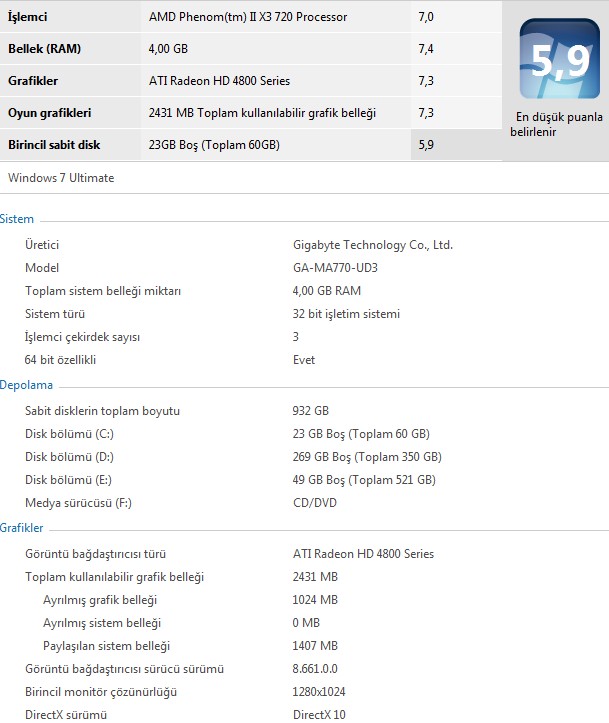Click 'Görüntü bağdaştırıcısı sürücü sürümü' label

click(124, 669)
